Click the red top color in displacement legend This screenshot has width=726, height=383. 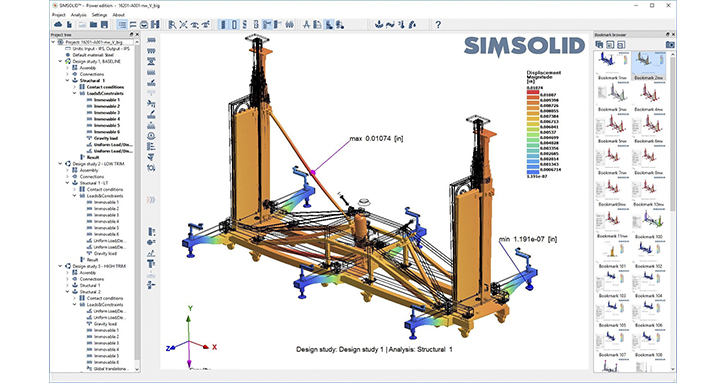point(533,91)
